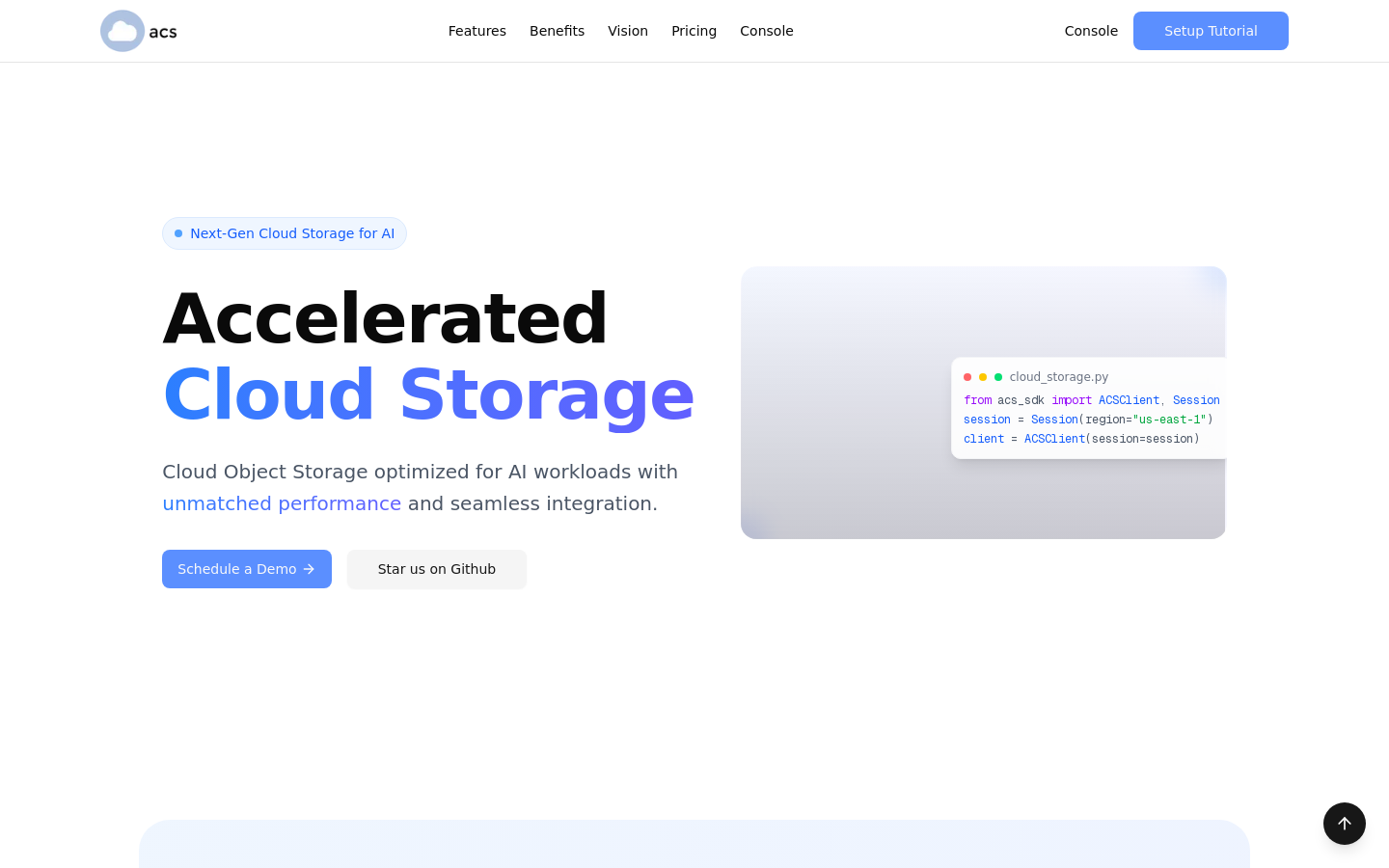Image resolution: width=1389 pixels, height=868 pixels.
Task: Click the 'and seamless integration.' text
Action: tap(532, 503)
